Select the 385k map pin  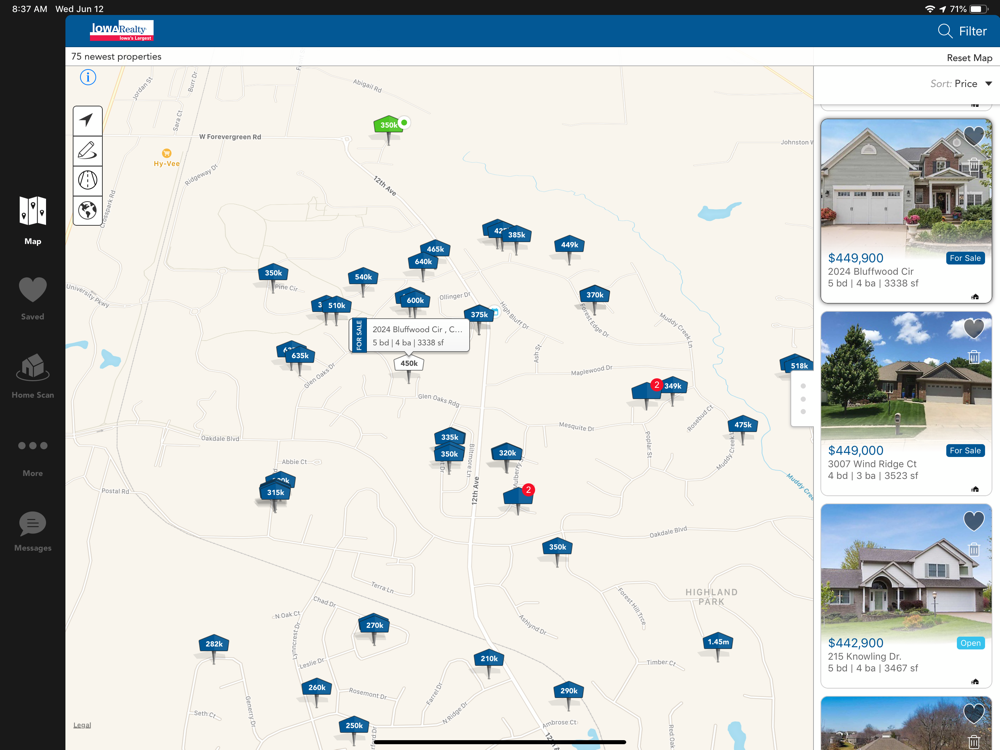pos(517,235)
